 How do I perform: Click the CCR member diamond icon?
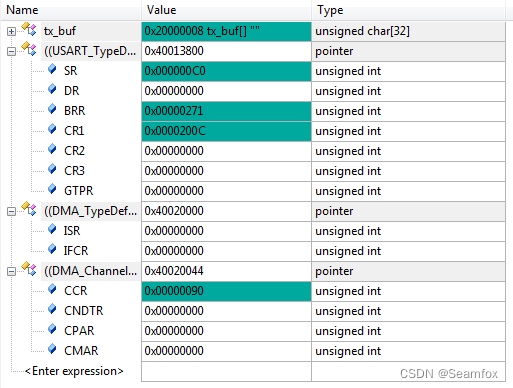[52, 289]
